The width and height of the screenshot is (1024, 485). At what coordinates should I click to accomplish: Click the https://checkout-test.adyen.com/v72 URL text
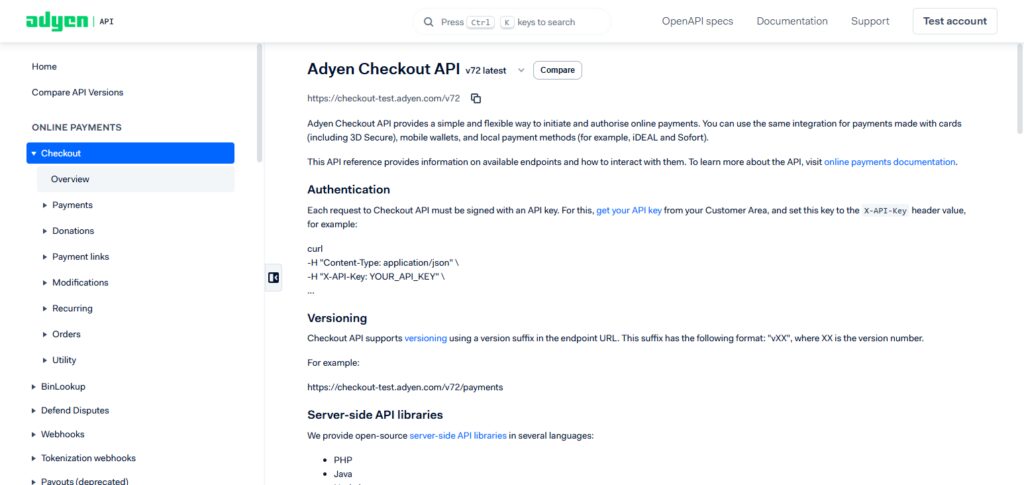(x=383, y=99)
